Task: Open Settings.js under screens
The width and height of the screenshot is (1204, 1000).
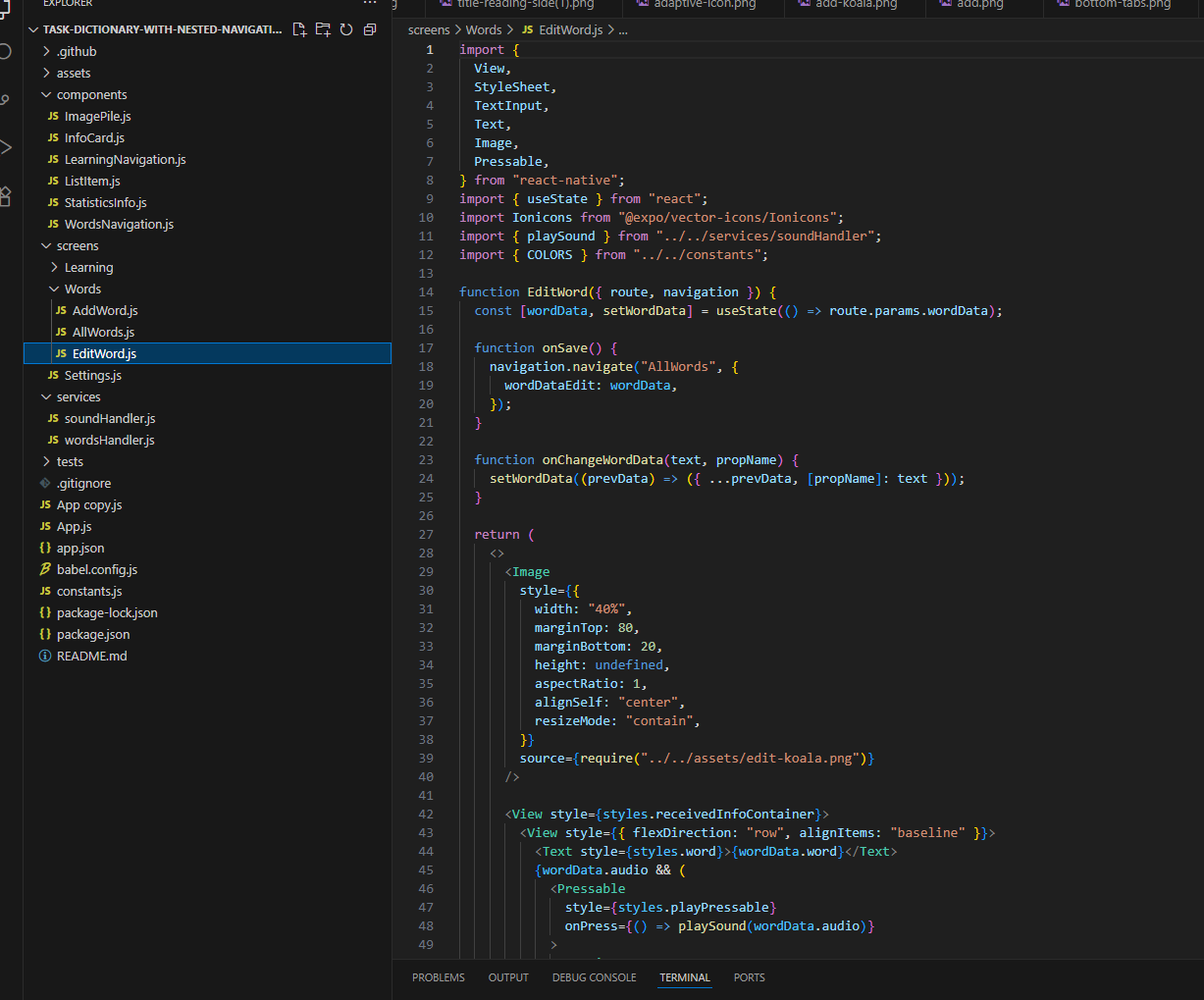Action: [x=93, y=376]
